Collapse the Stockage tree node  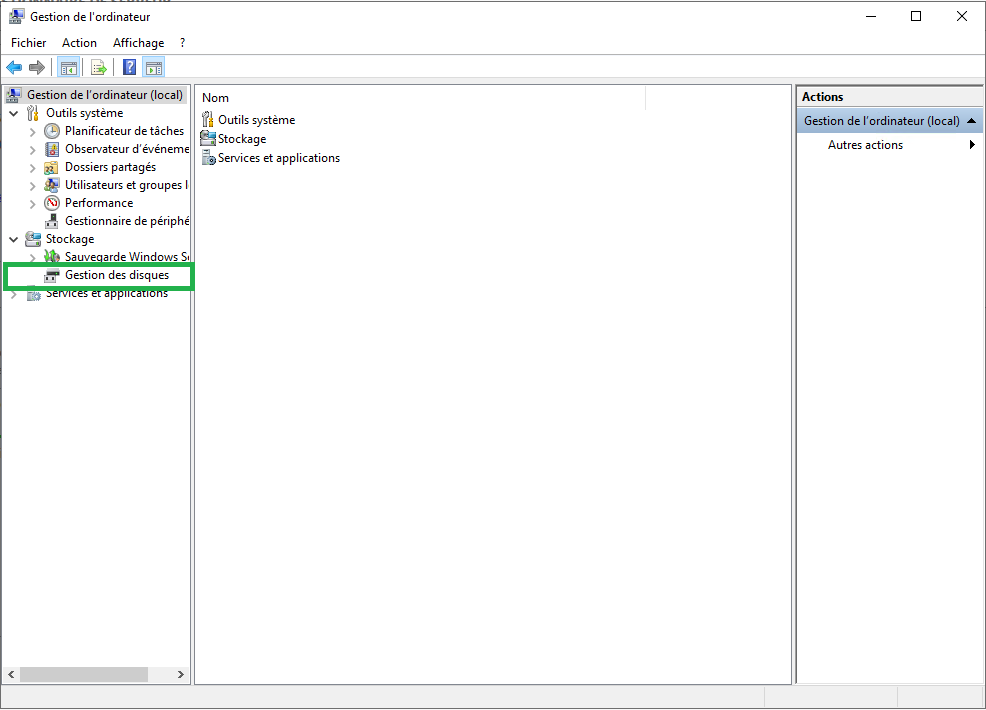(13, 239)
